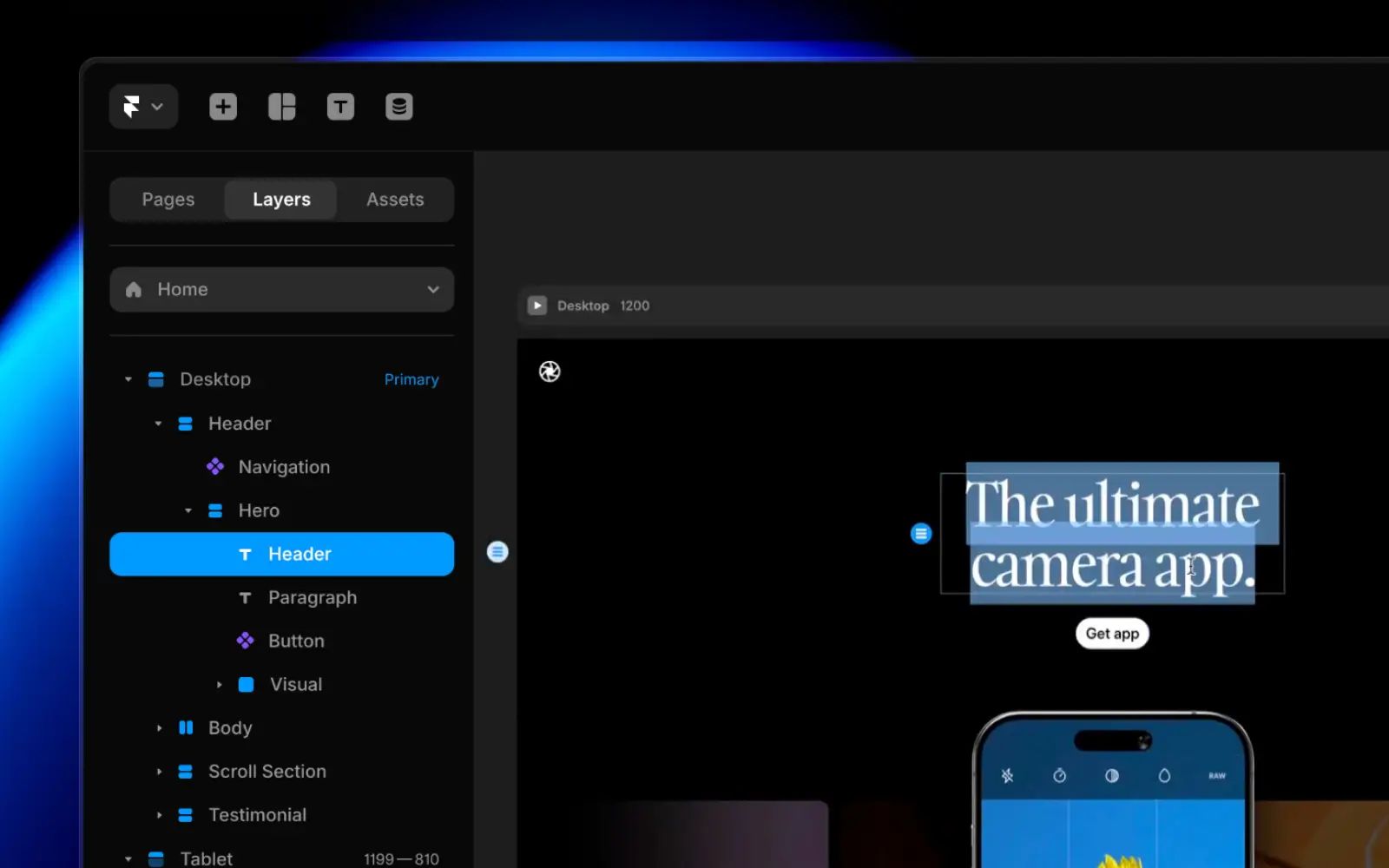This screenshot has height=868, width=1389.
Task: Click the camera aperture logo on canvas
Action: coord(550,372)
